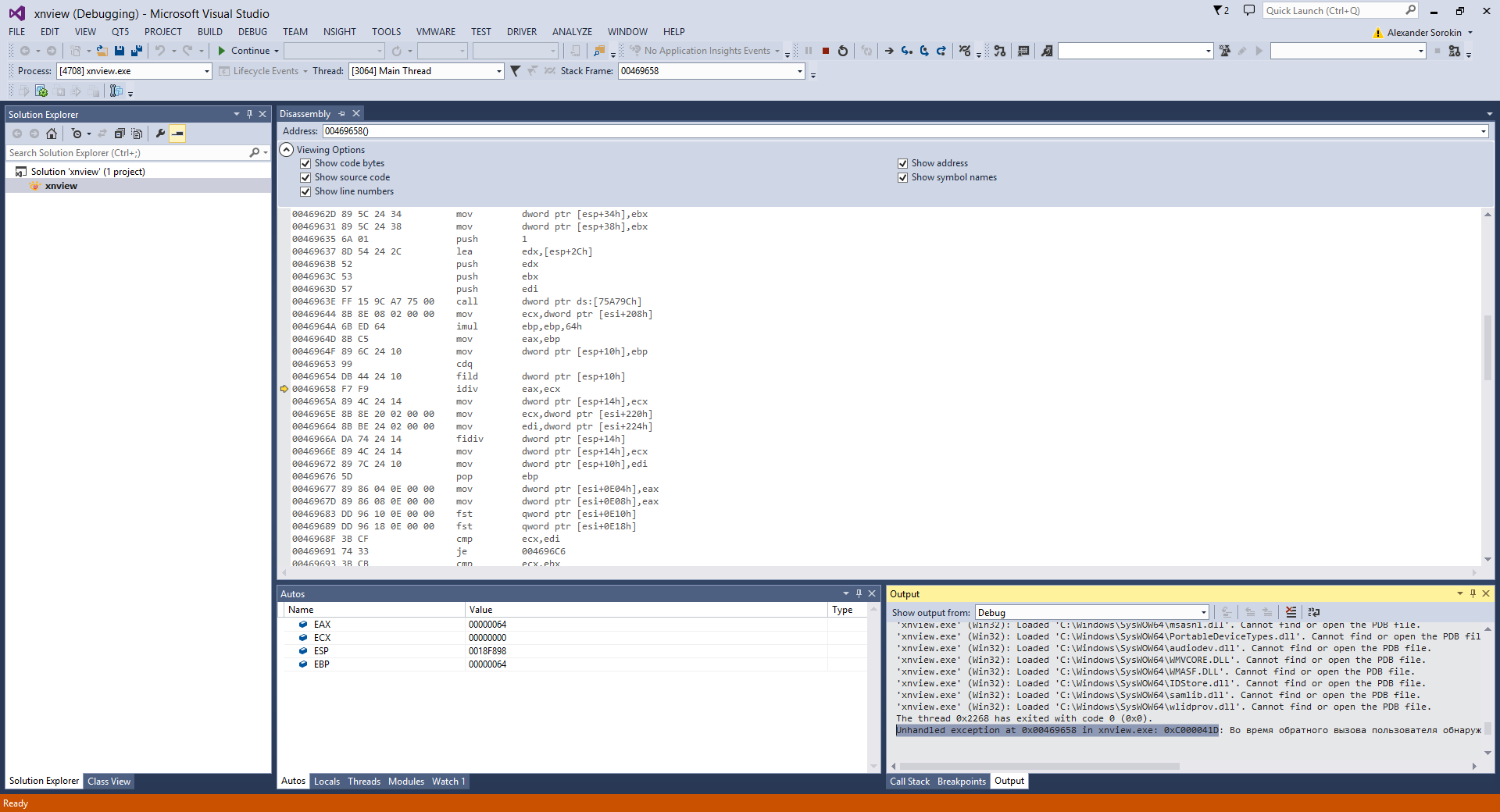Stop debugging with the red square icon
Image resolution: width=1500 pixels, height=812 pixels.
click(x=825, y=51)
